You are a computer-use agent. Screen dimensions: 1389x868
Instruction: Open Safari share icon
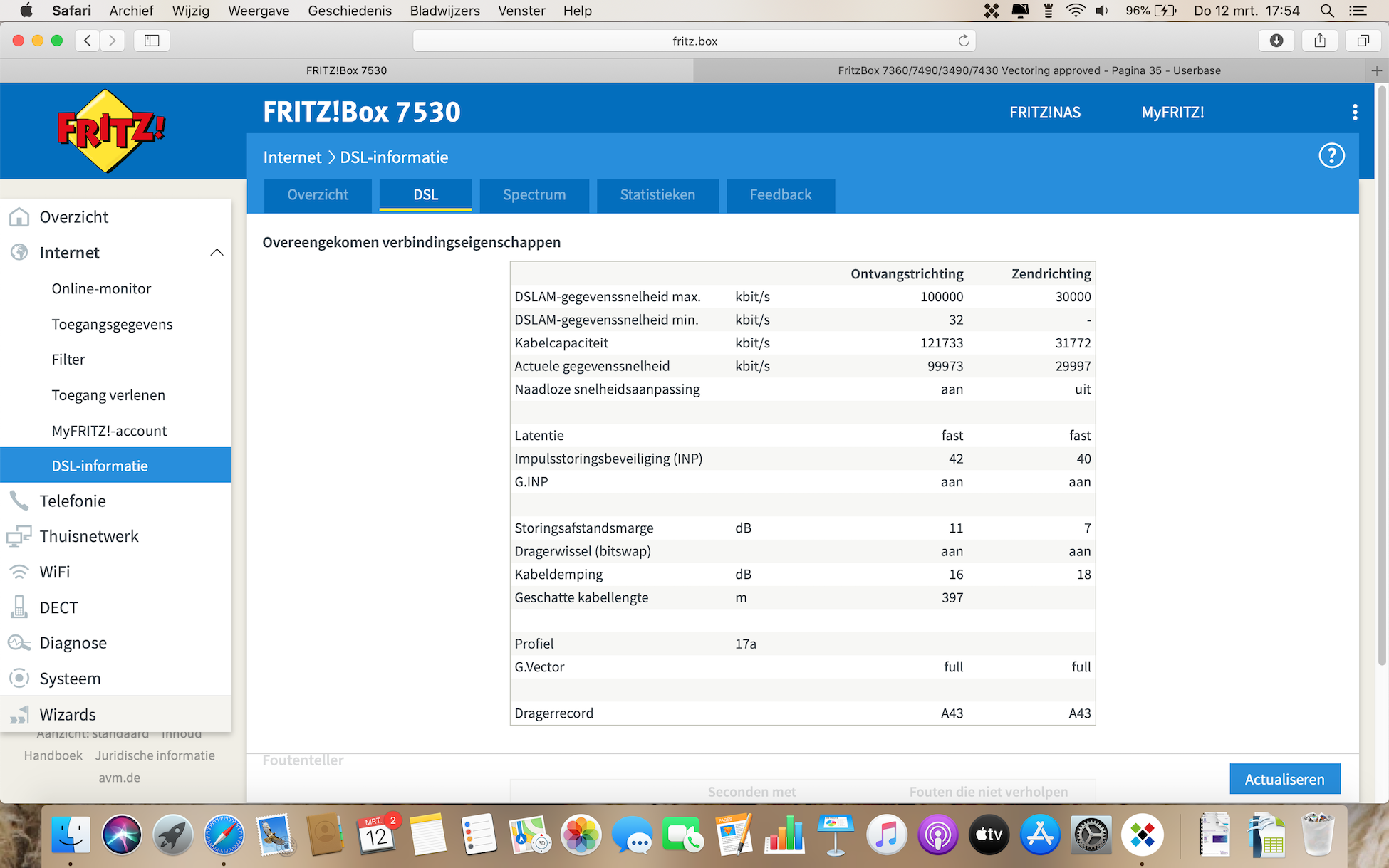[x=1319, y=41]
